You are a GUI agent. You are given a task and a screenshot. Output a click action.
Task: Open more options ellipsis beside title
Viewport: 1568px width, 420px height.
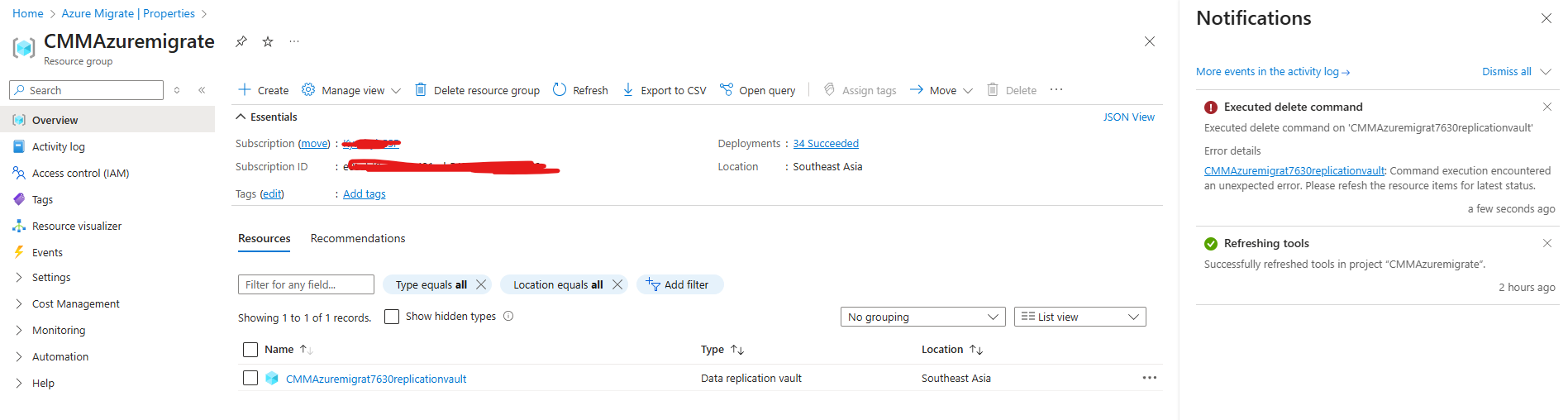[294, 41]
